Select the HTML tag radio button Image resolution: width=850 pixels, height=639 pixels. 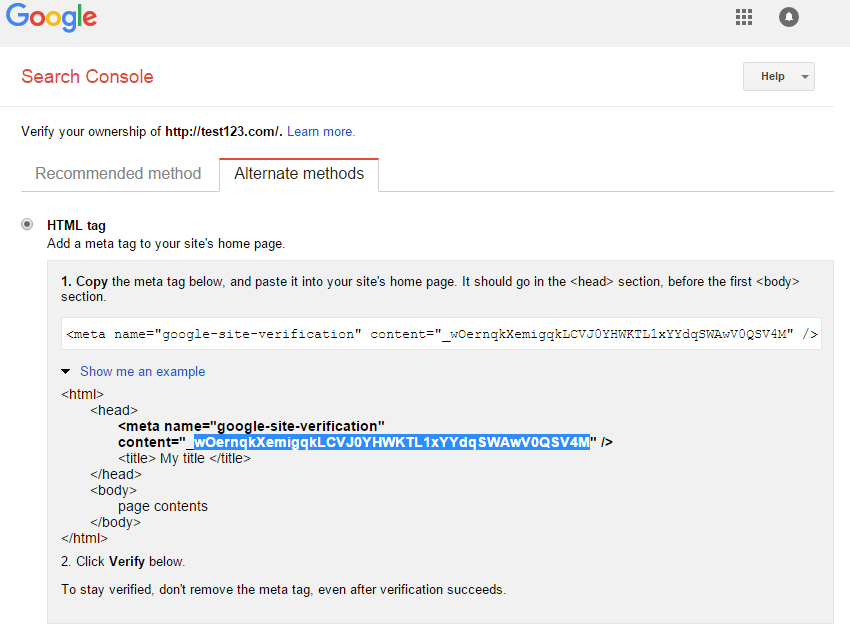pyautogui.click(x=27, y=225)
